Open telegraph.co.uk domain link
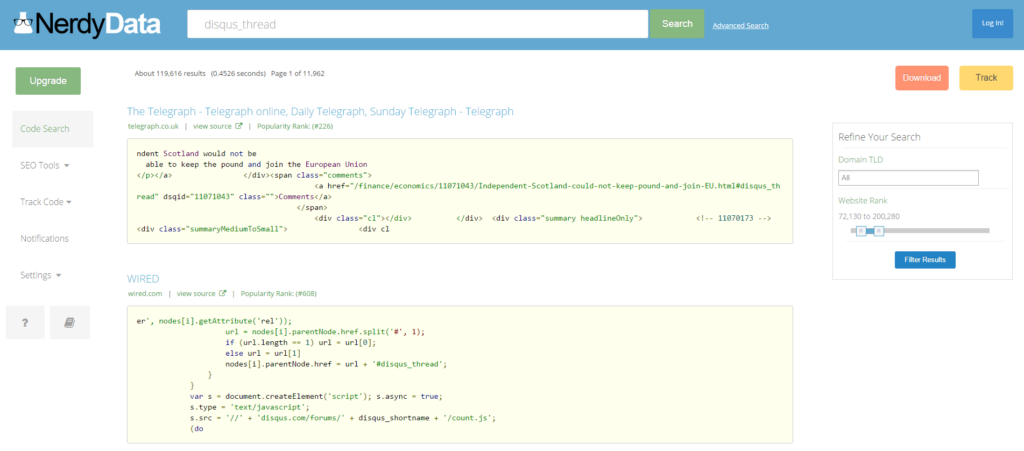 coord(153,126)
